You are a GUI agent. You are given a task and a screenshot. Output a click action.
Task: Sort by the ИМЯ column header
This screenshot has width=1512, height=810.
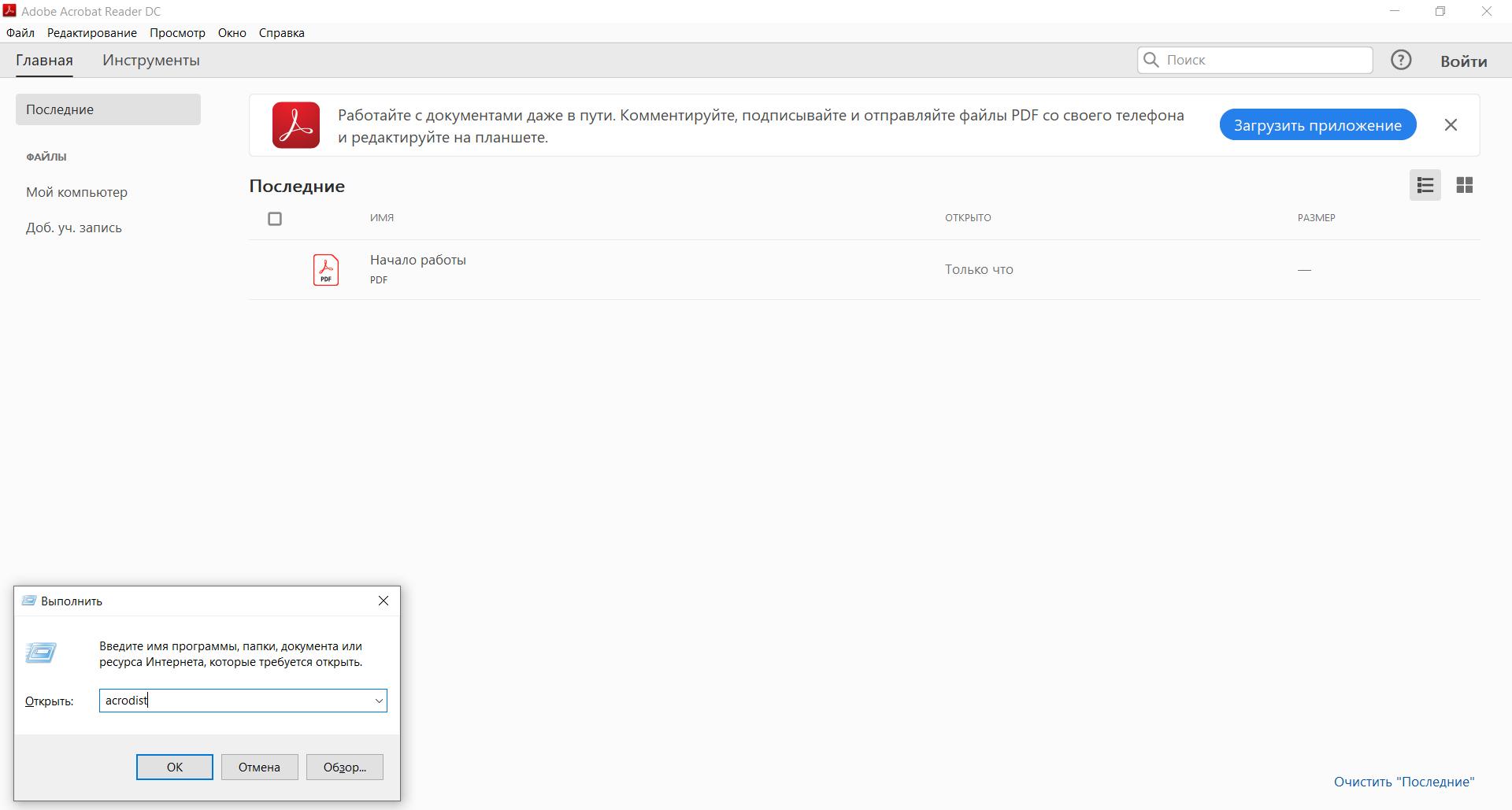coord(382,217)
